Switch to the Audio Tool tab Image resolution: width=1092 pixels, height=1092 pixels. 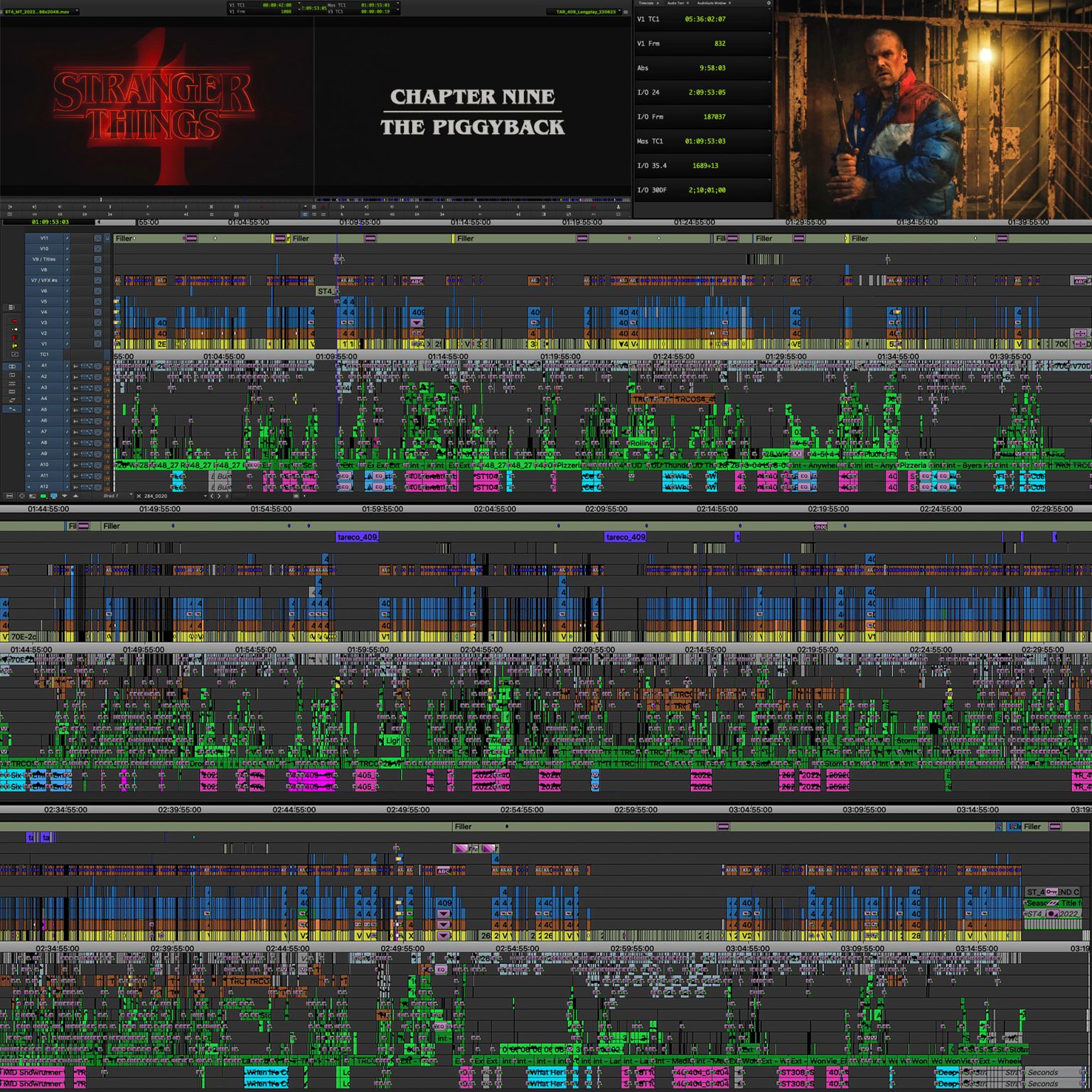coord(675,4)
